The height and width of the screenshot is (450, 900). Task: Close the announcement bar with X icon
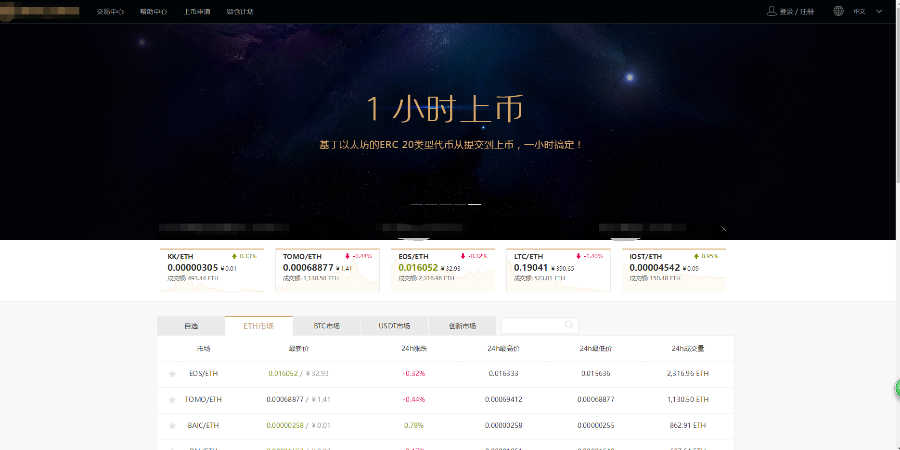[724, 228]
